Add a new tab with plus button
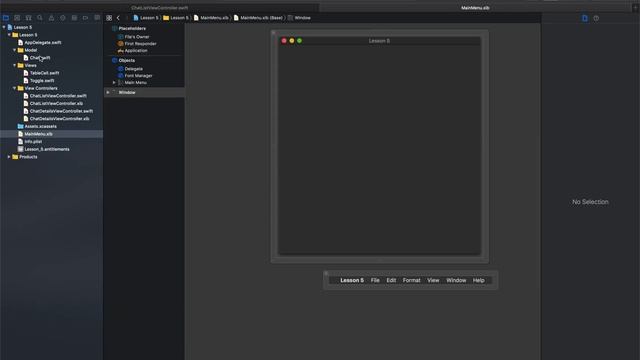This screenshot has height=360, width=640. click(636, 7)
